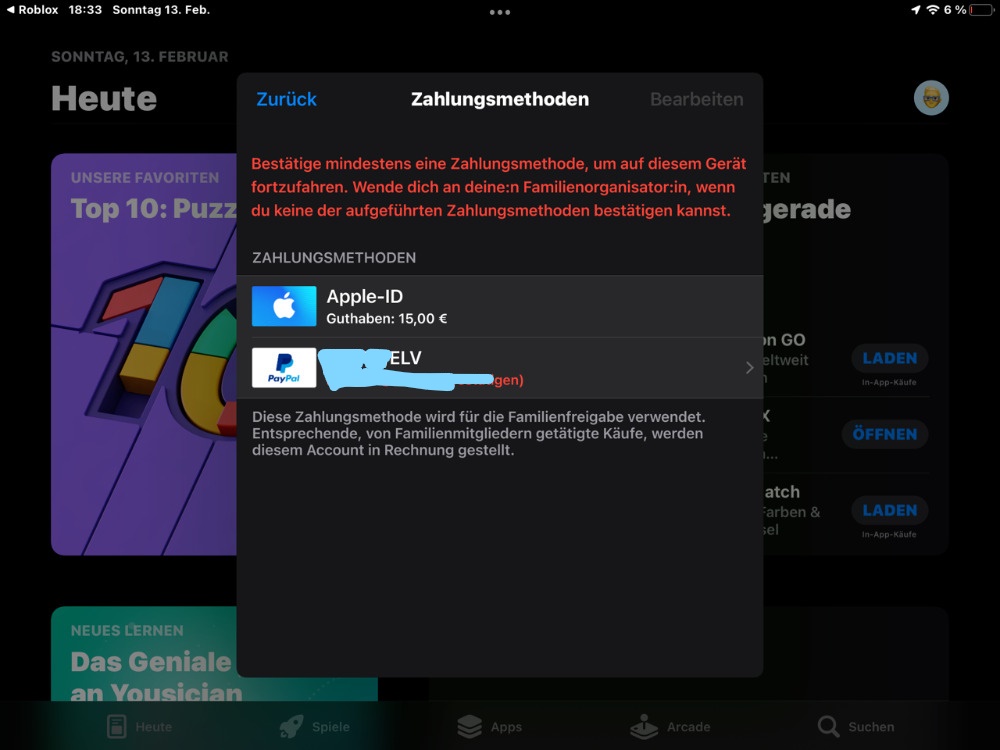The image size is (1000, 750).
Task: Open the Apple-ID Guthaben row
Action: click(x=500, y=306)
